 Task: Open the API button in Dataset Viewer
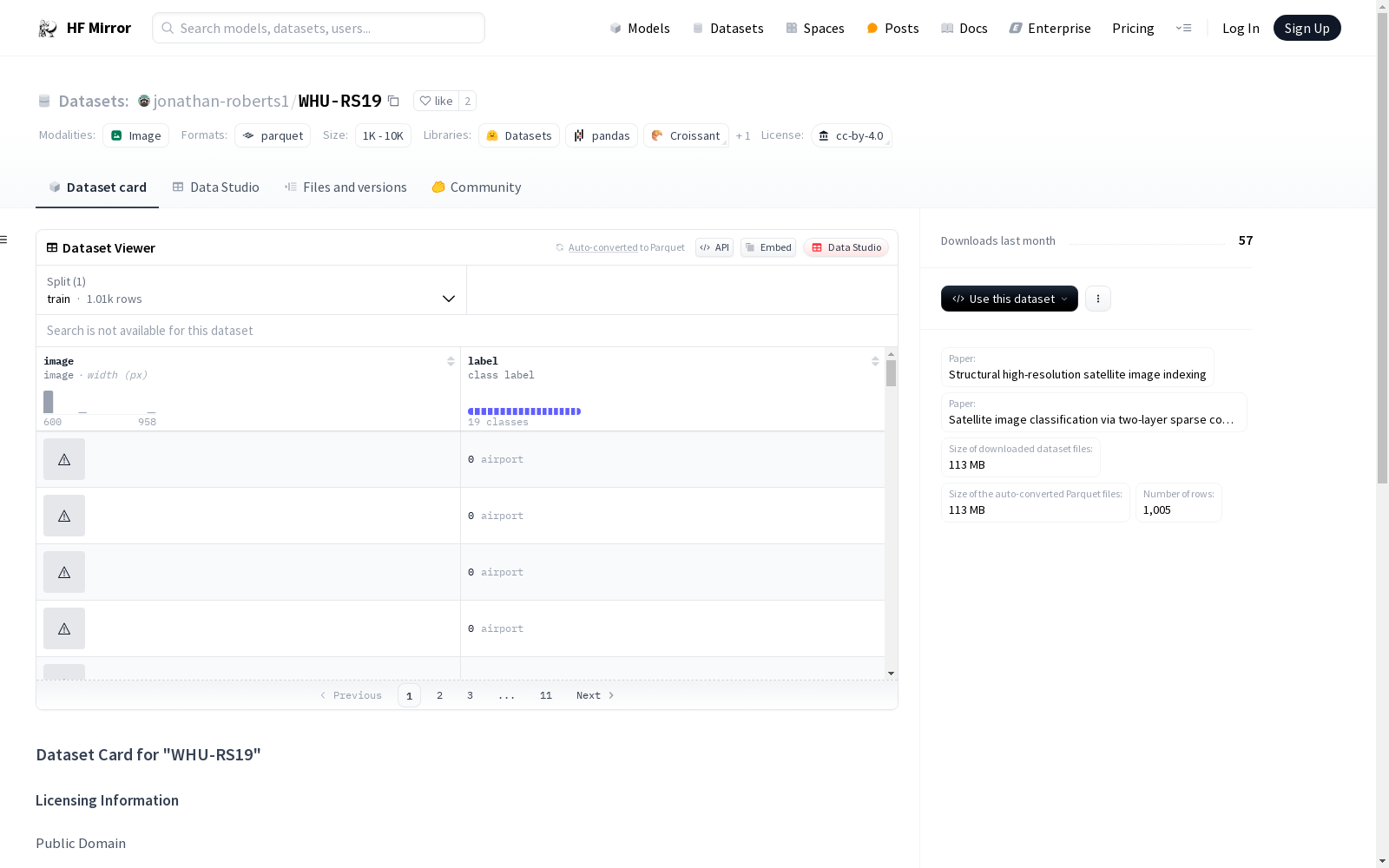[x=714, y=247]
